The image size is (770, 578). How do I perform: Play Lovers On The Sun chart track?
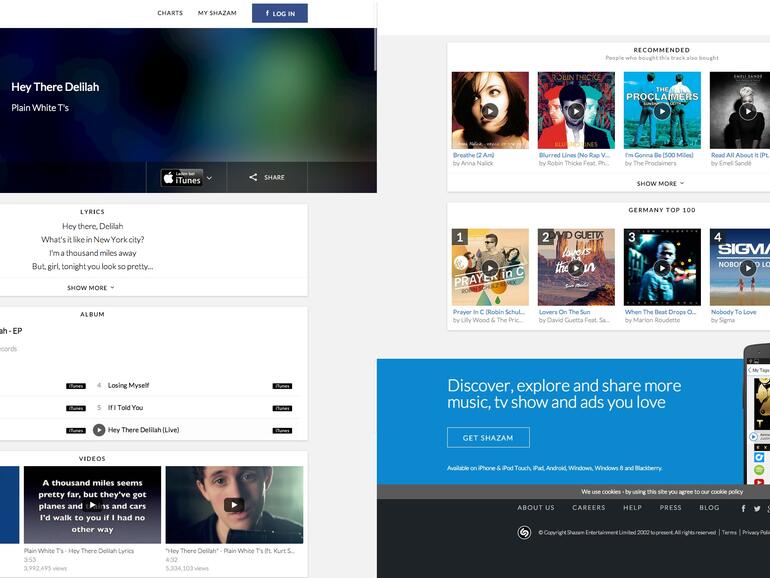pos(576,268)
